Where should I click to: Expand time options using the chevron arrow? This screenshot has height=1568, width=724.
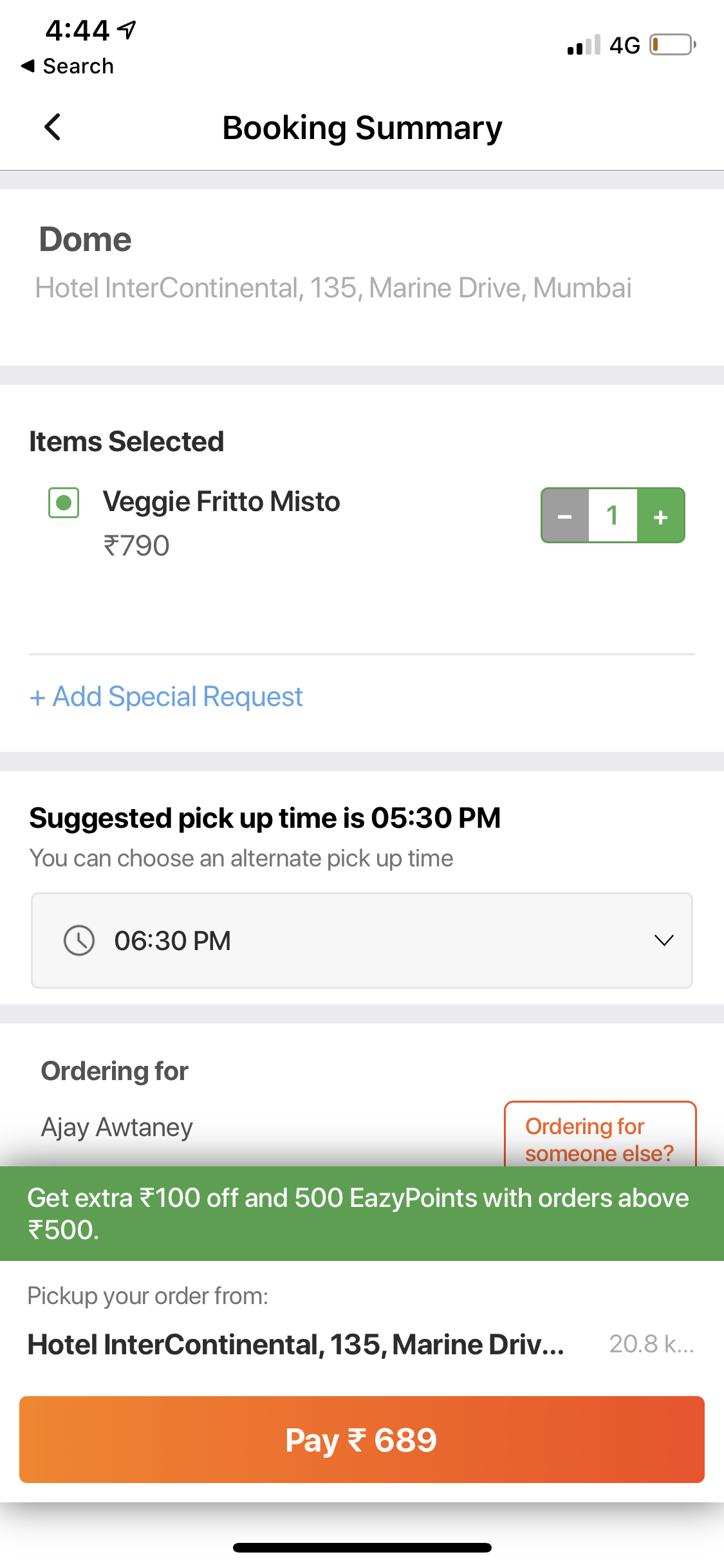point(664,940)
